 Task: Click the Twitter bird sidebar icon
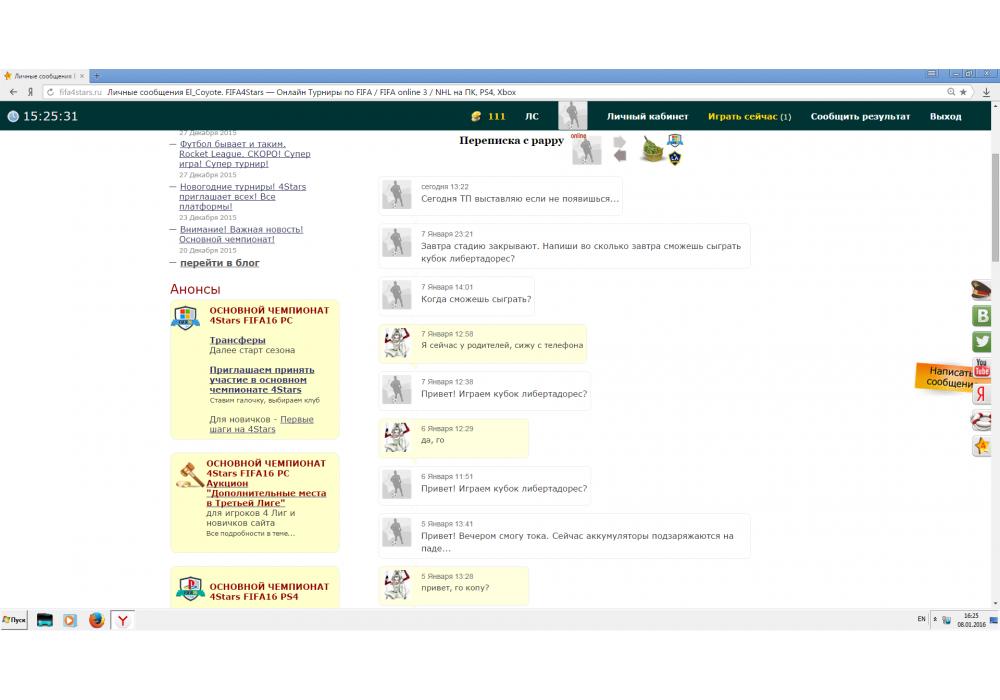coord(982,342)
